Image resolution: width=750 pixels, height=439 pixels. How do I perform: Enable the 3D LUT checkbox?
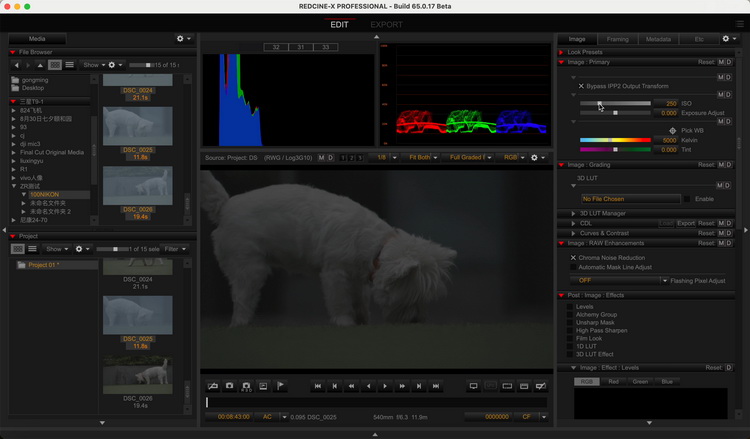click(685, 199)
